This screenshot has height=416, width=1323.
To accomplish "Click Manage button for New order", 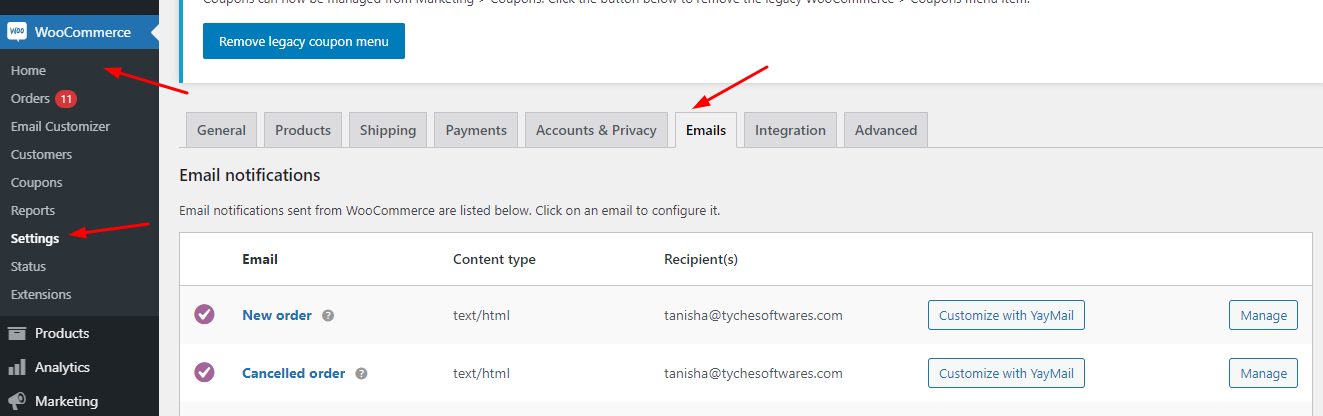I will 1263,315.
